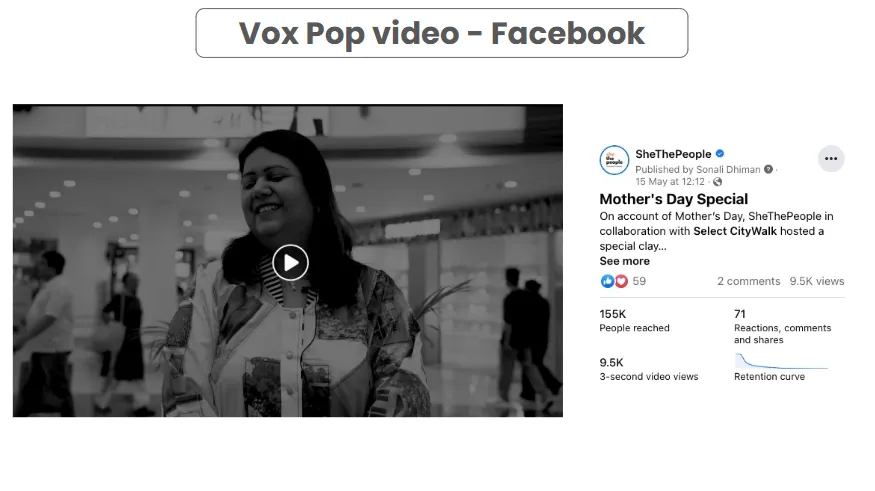
Task: Click the SheThePeople profile picture
Action: pyautogui.click(x=614, y=160)
